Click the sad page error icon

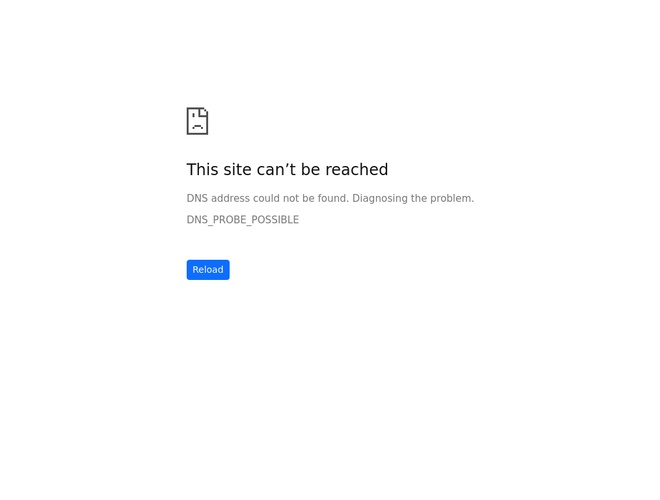click(x=197, y=121)
